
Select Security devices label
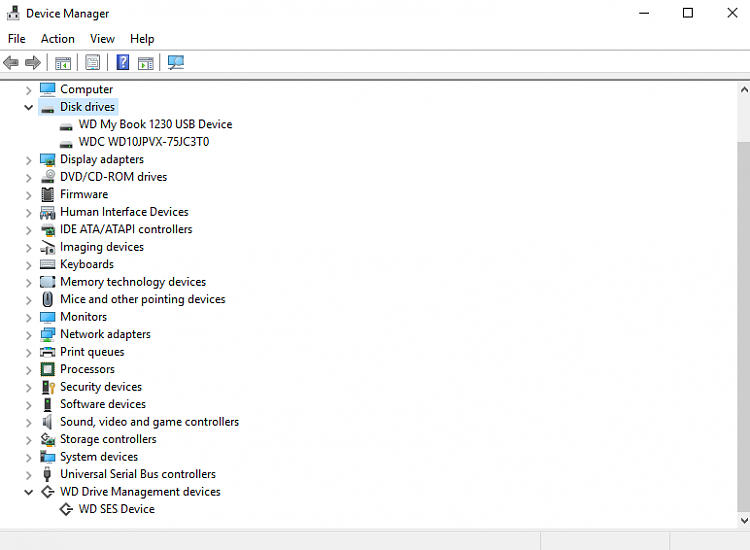[101, 387]
